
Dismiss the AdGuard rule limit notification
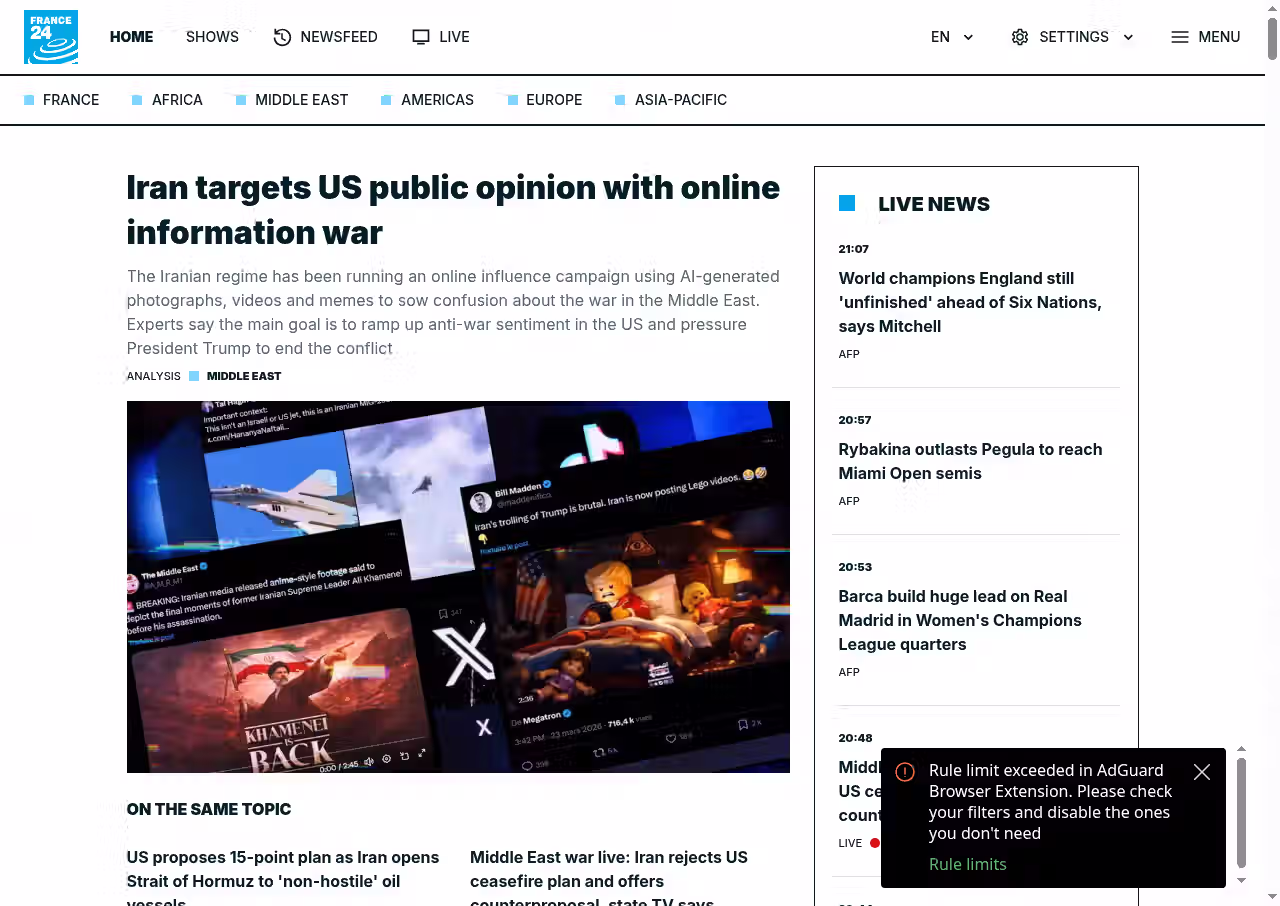[x=1202, y=772]
